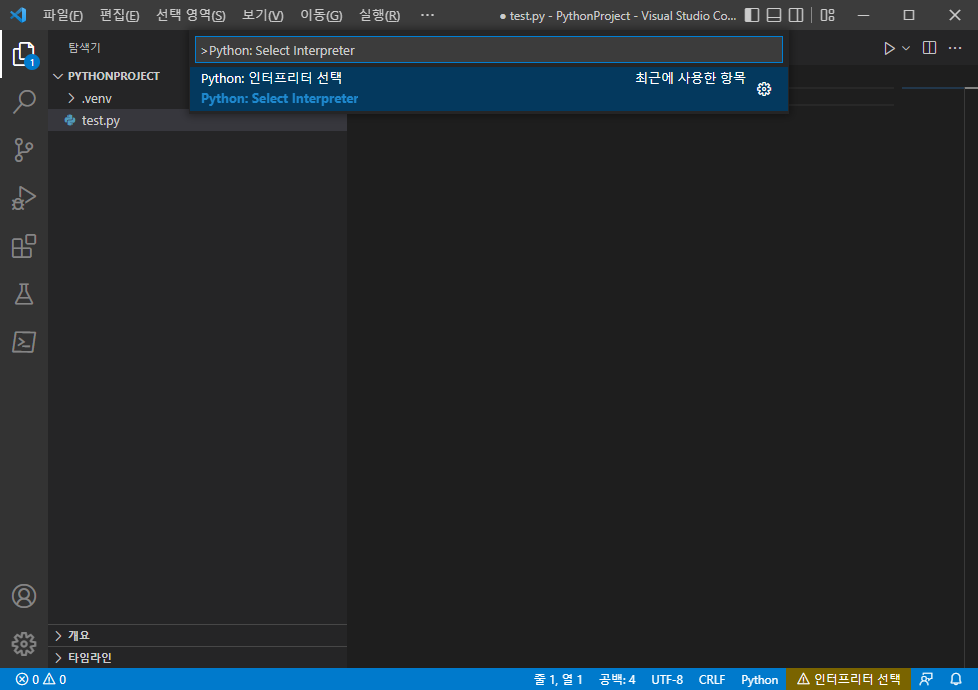Open the Run and Debug view icon
Viewport: 978px width, 690px height.
coord(24,198)
